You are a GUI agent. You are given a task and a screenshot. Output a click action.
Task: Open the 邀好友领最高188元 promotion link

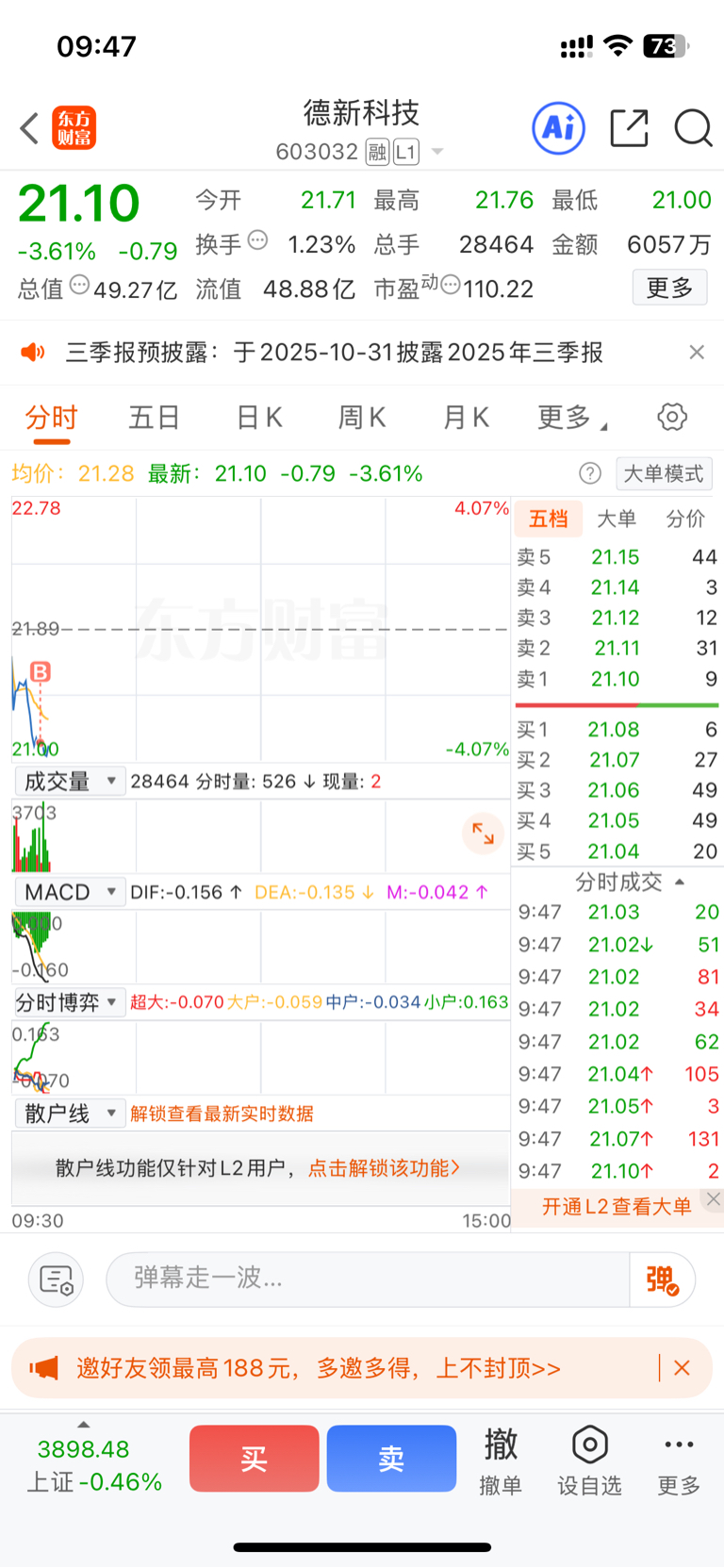click(319, 1368)
